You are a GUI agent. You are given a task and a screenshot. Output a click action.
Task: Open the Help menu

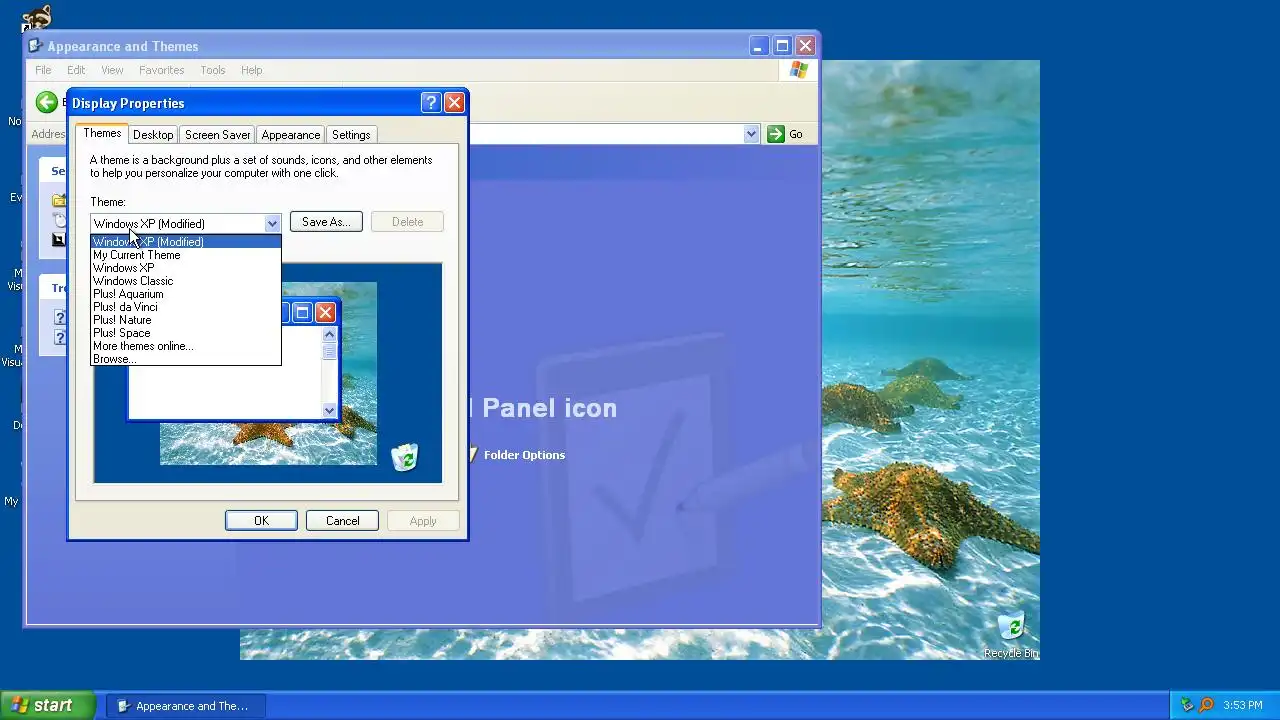[251, 70]
